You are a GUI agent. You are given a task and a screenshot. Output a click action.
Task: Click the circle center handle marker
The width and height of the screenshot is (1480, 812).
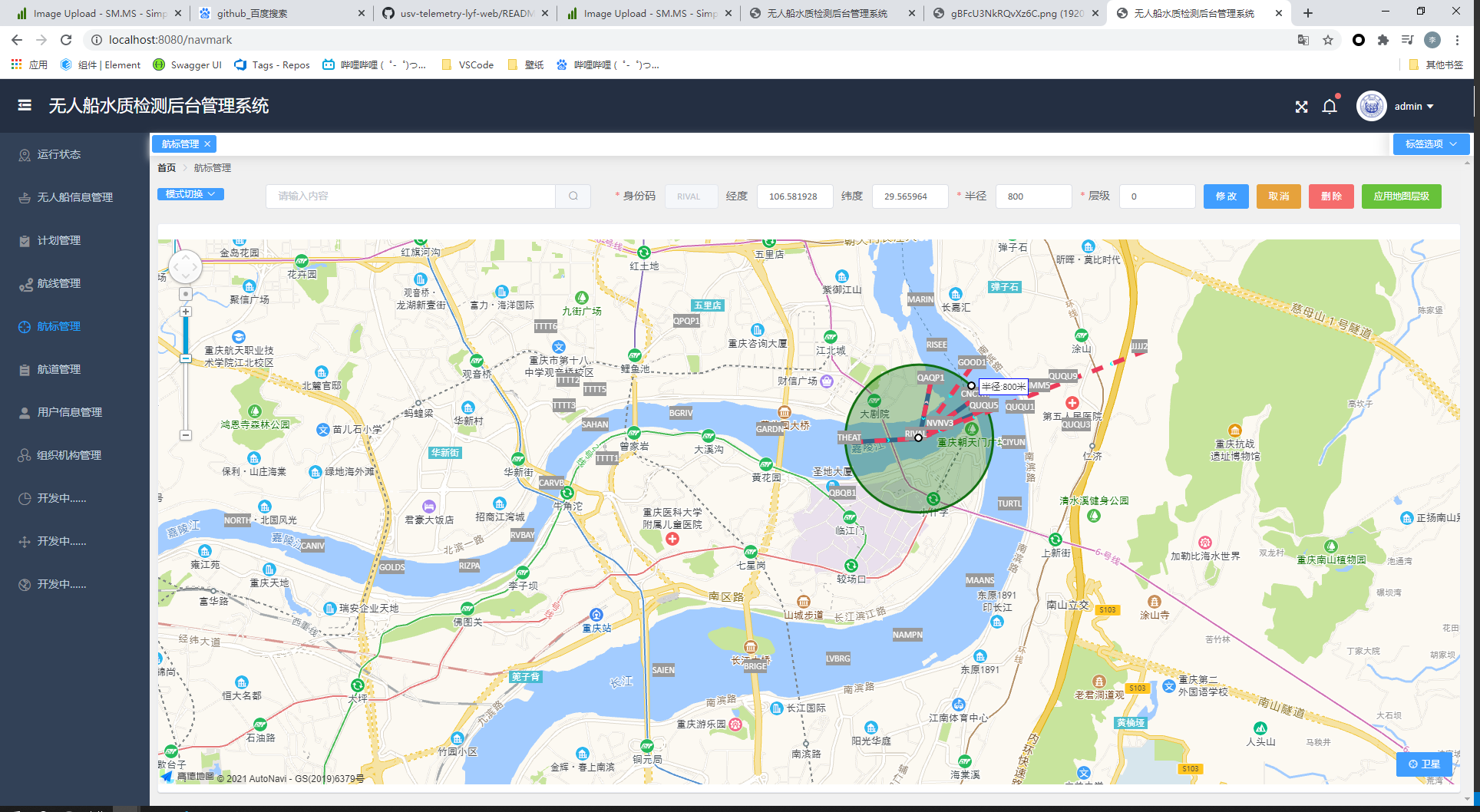tap(918, 437)
